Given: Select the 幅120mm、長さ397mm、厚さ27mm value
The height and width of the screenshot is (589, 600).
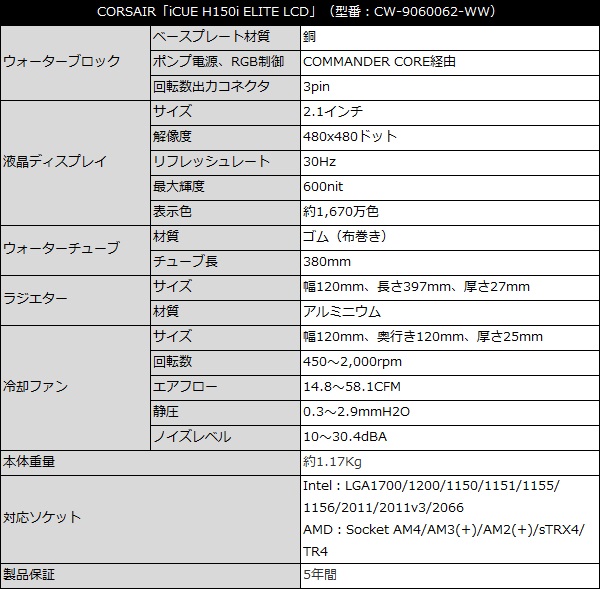Looking at the screenshot, I should tap(416, 286).
